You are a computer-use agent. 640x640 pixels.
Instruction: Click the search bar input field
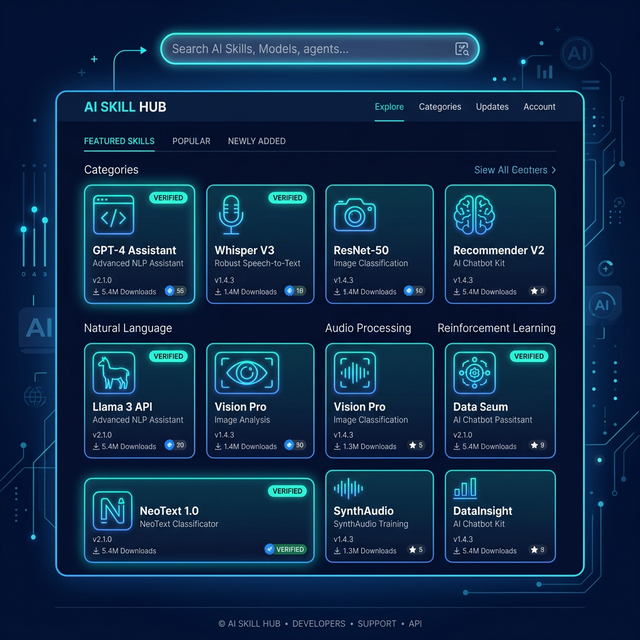(320, 49)
